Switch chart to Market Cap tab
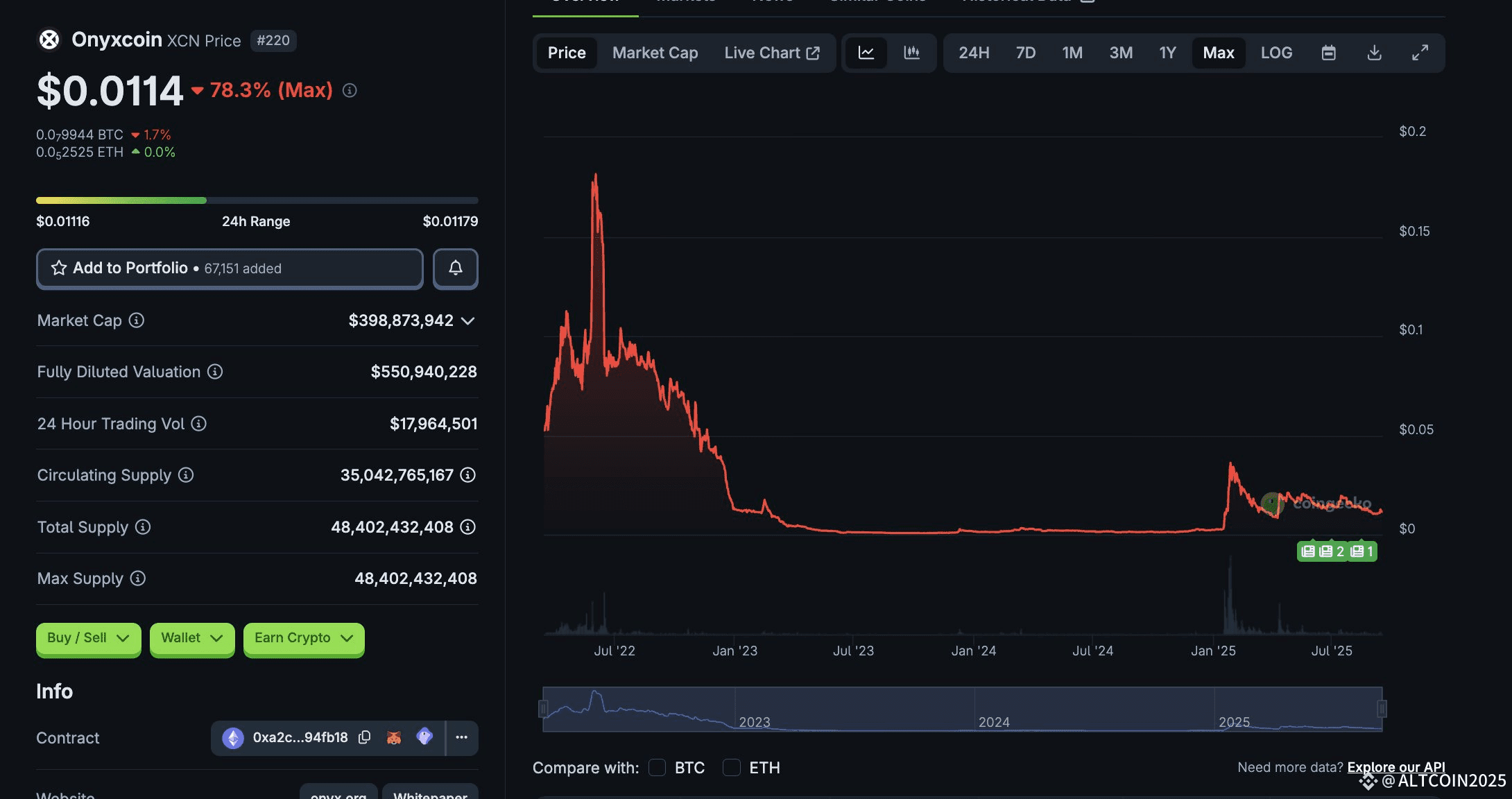 [655, 53]
